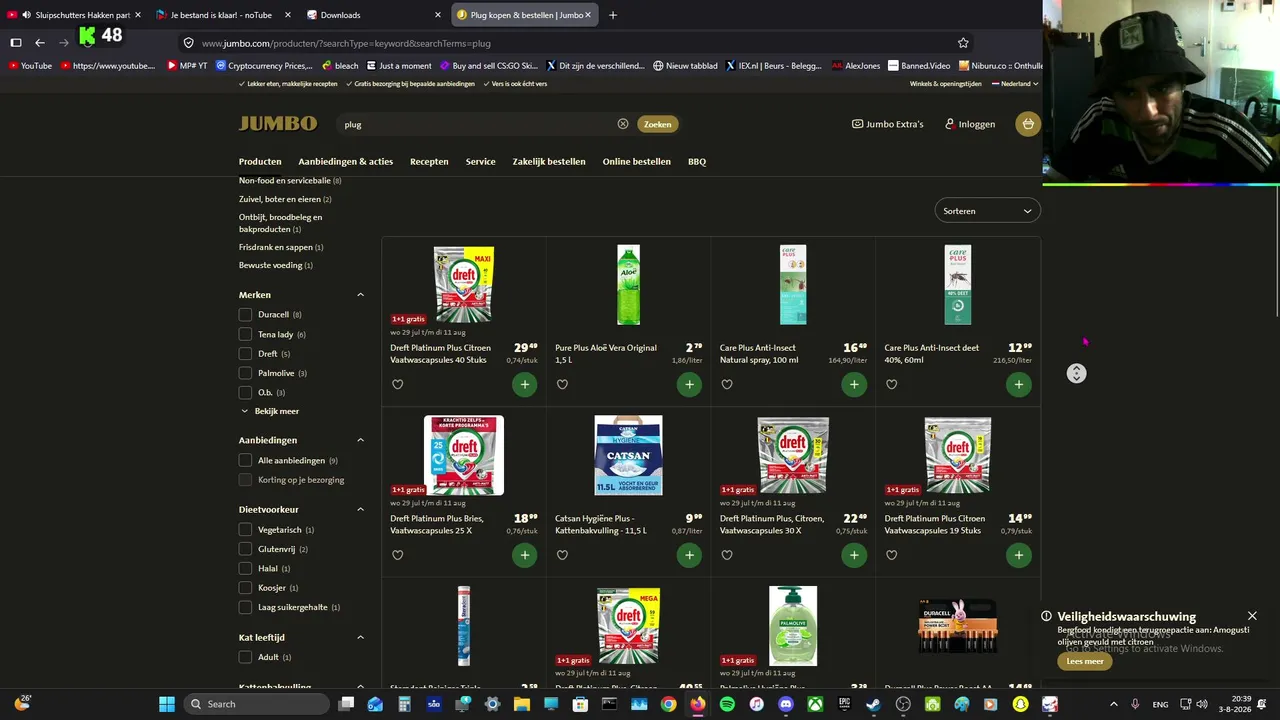
Task: Add Care Plus Anti-Insect Natural spray to cart
Action: (854, 384)
